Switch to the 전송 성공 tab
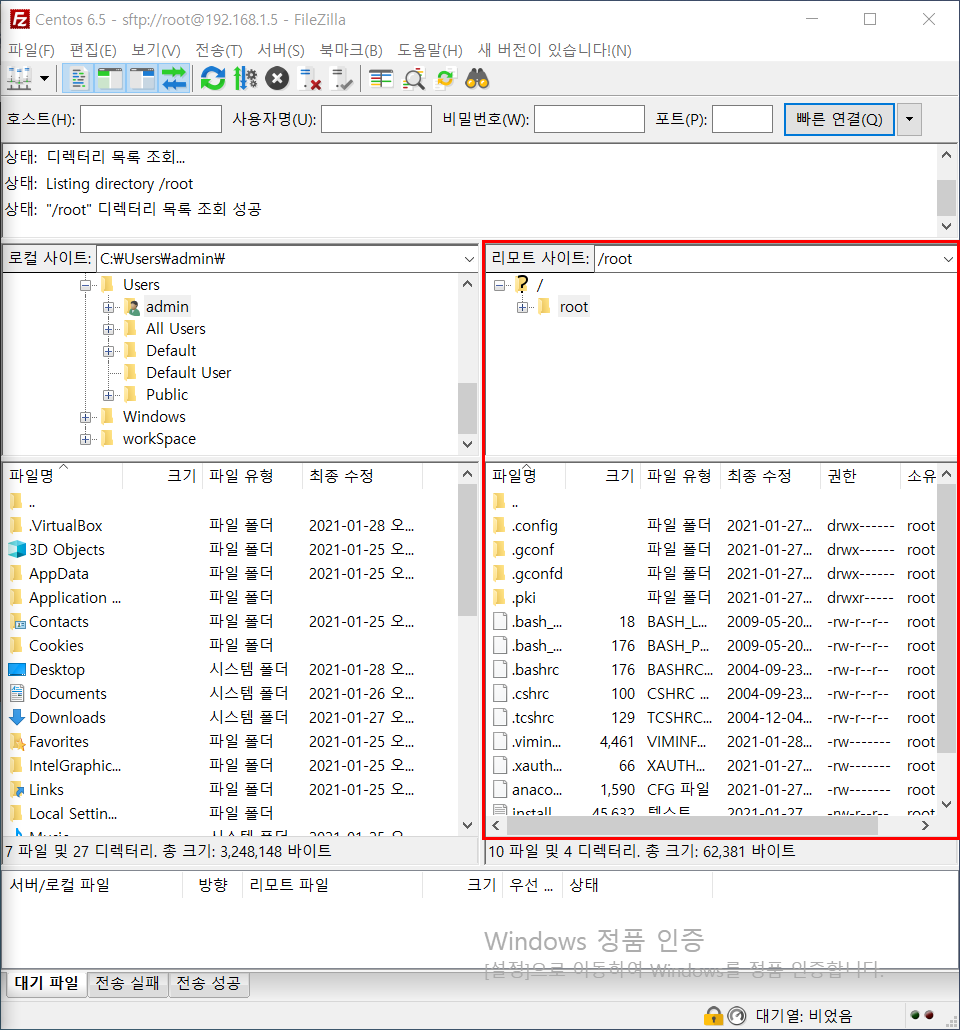The height and width of the screenshot is (1030, 960). 208,983
